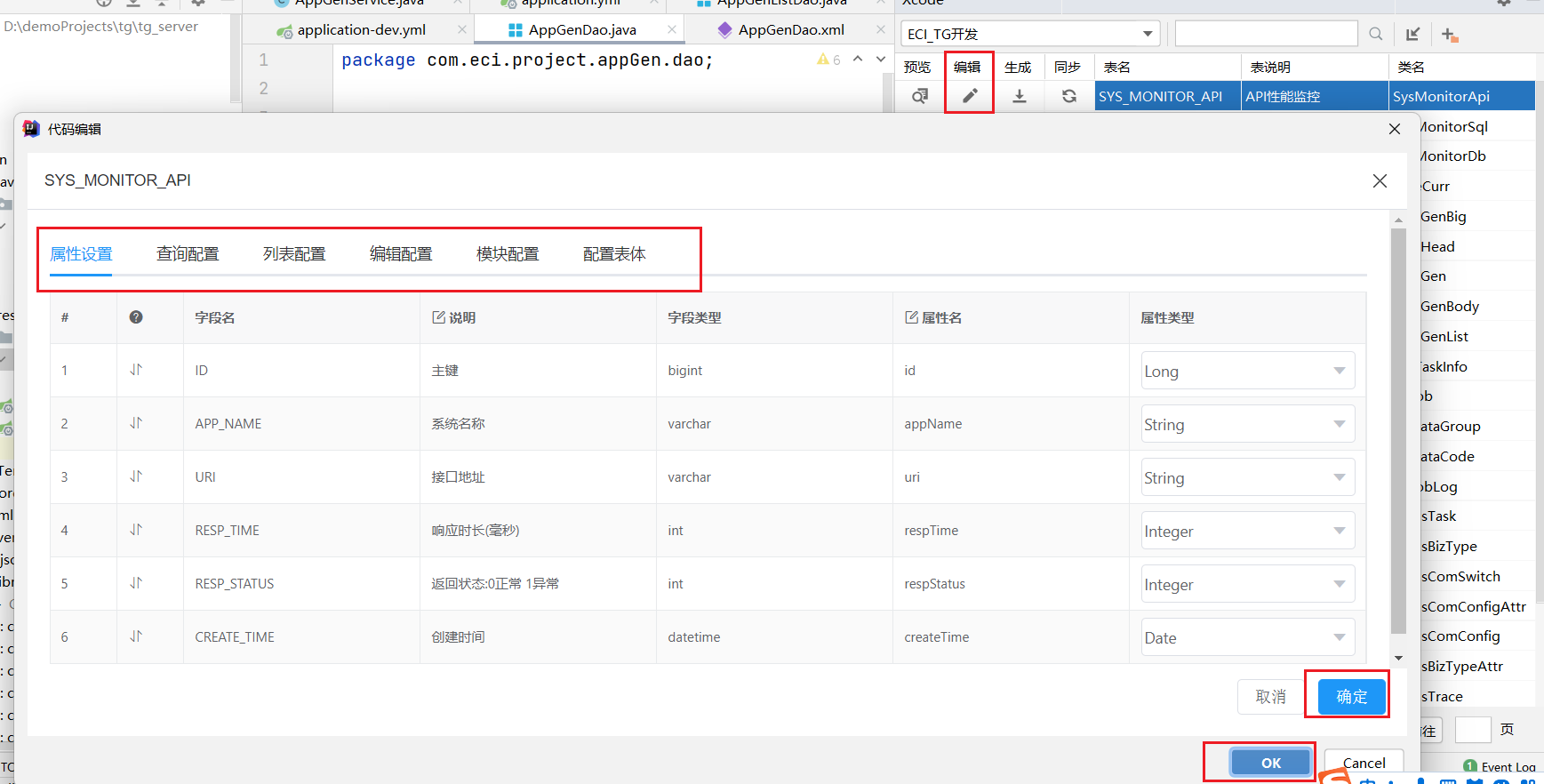This screenshot has width=1544, height=784.
Task: Click the 取消 cancel button
Action: pyautogui.click(x=1270, y=696)
